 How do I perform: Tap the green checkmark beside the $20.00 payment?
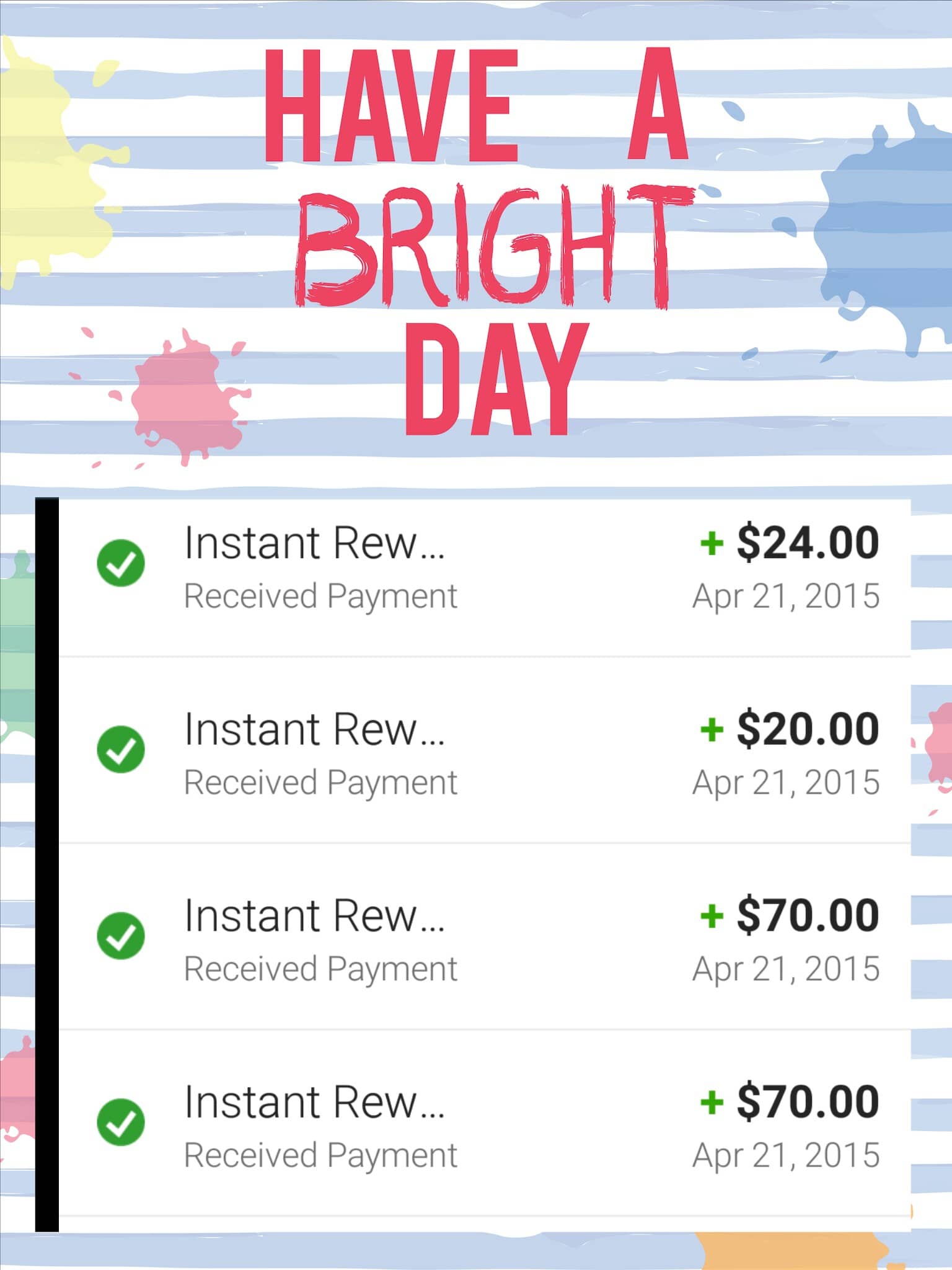tap(121, 749)
